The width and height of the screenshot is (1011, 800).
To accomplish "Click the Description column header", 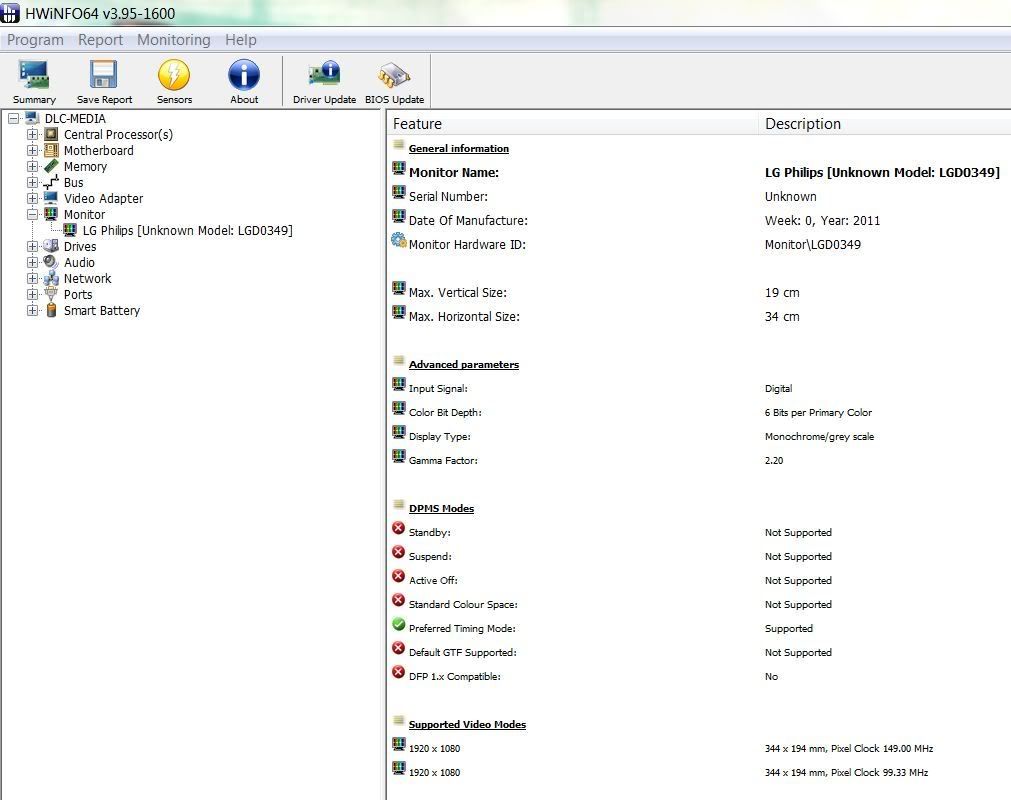I will coord(885,124).
